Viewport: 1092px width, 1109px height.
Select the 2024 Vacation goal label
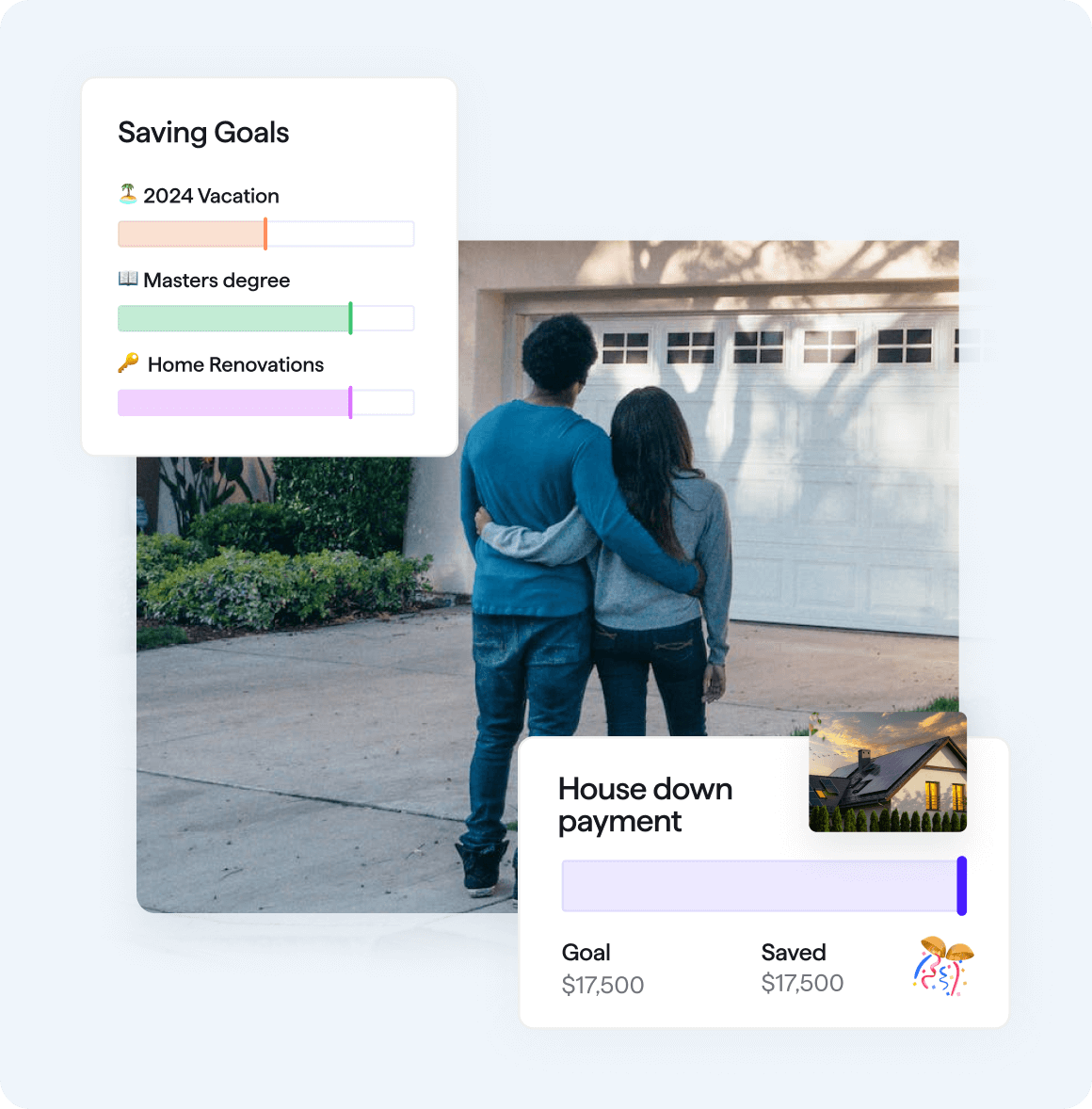pyautogui.click(x=211, y=196)
